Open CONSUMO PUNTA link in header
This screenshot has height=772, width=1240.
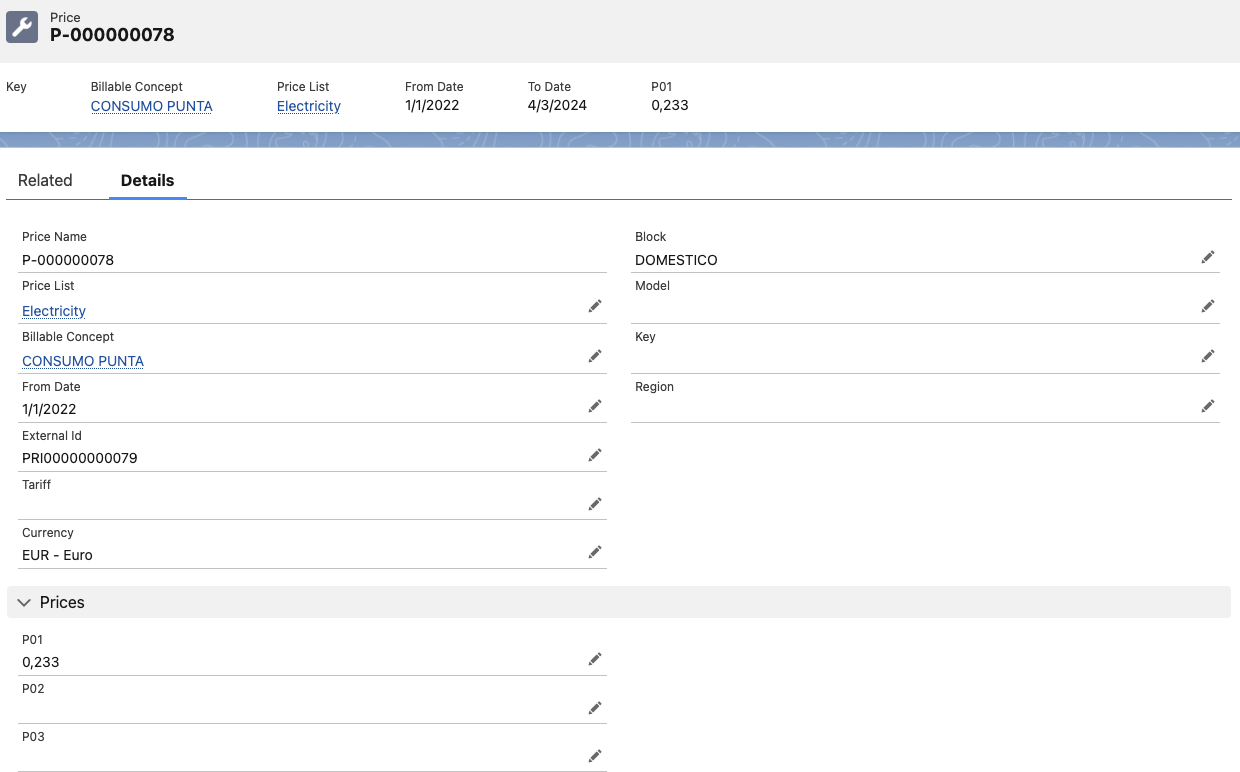(x=152, y=106)
